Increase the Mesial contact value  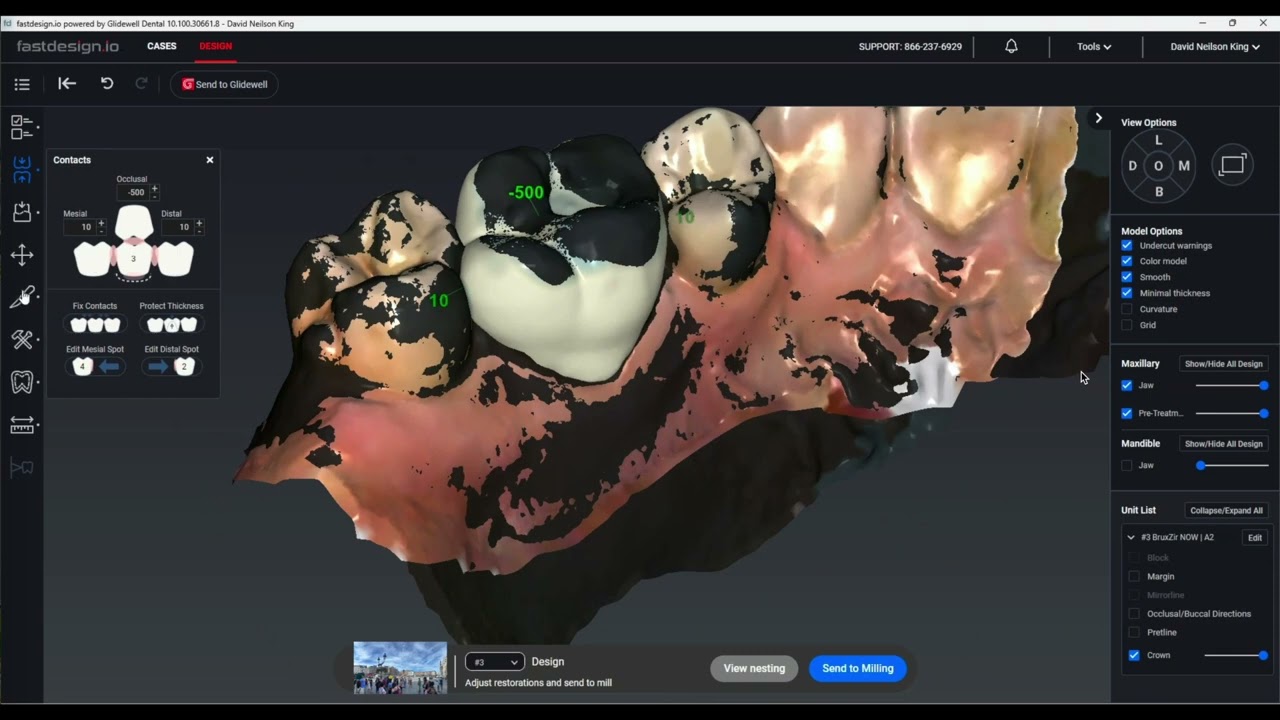pos(101,223)
